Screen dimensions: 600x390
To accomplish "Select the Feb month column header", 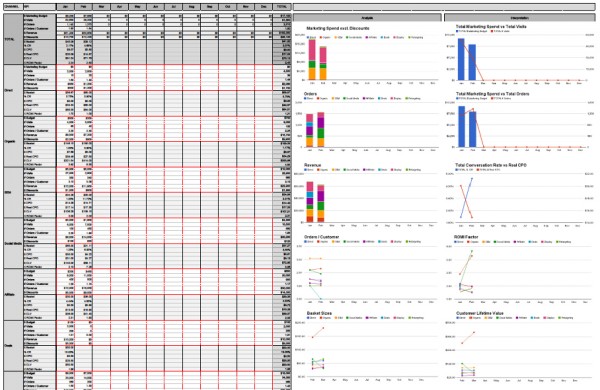I will (83, 7).
